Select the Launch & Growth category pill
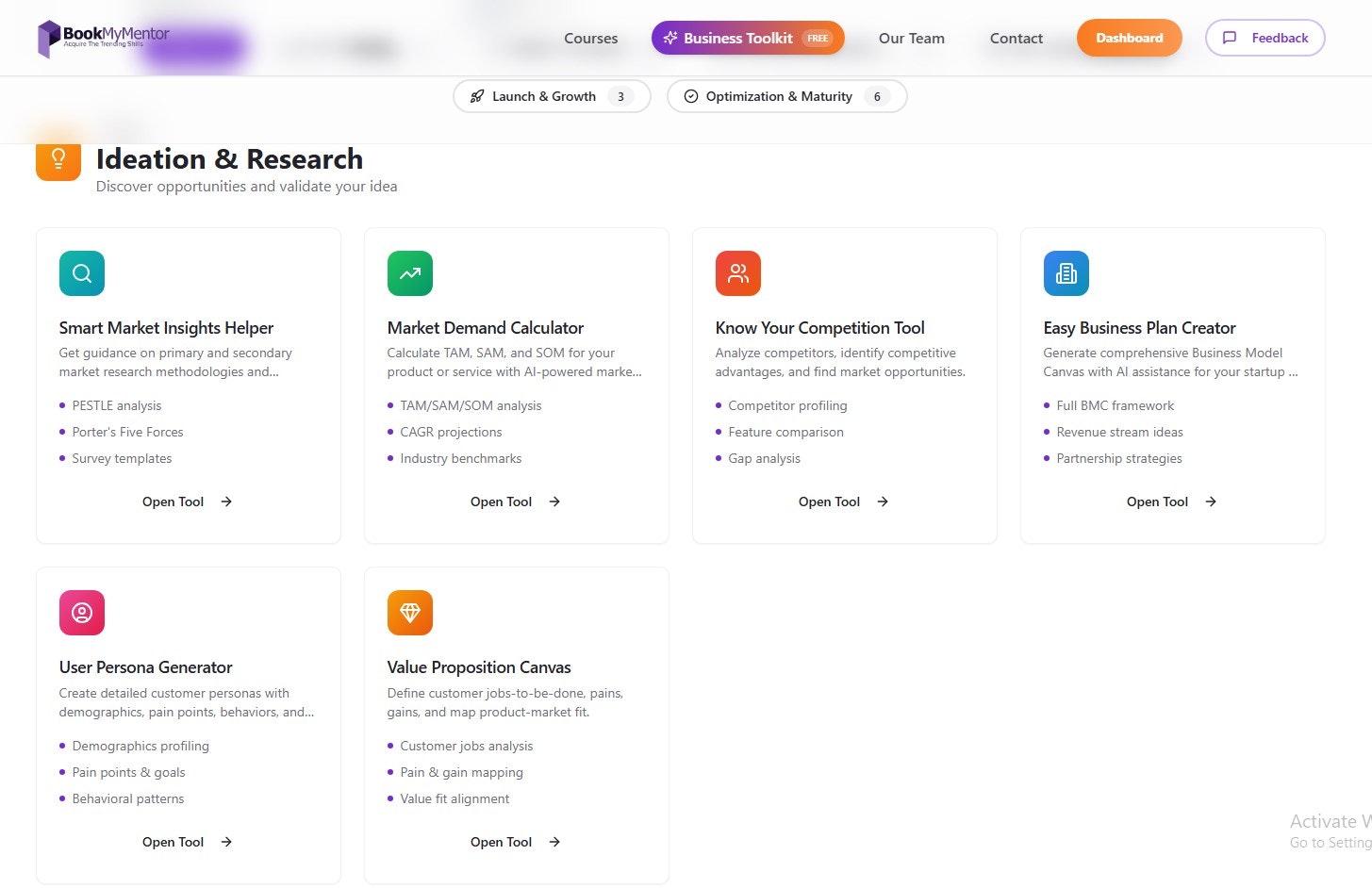The width and height of the screenshot is (1372, 888). [x=551, y=95]
